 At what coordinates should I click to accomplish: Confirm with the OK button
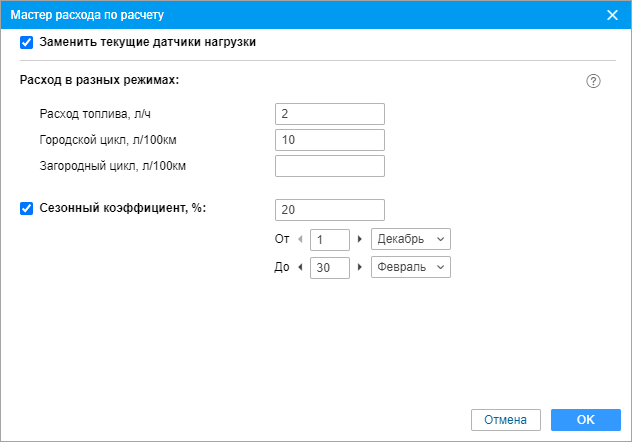[586, 420]
